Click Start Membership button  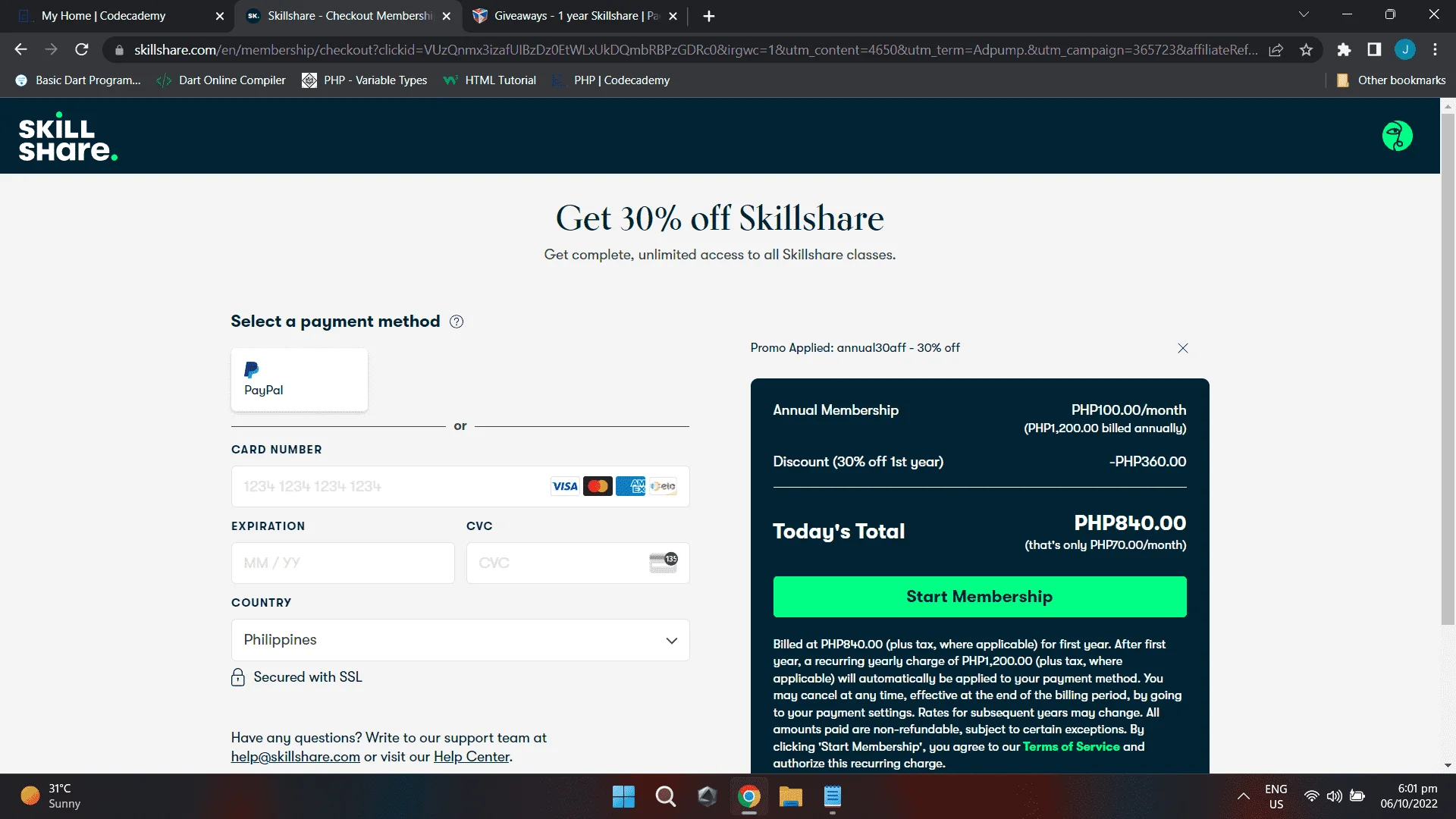[x=980, y=597]
